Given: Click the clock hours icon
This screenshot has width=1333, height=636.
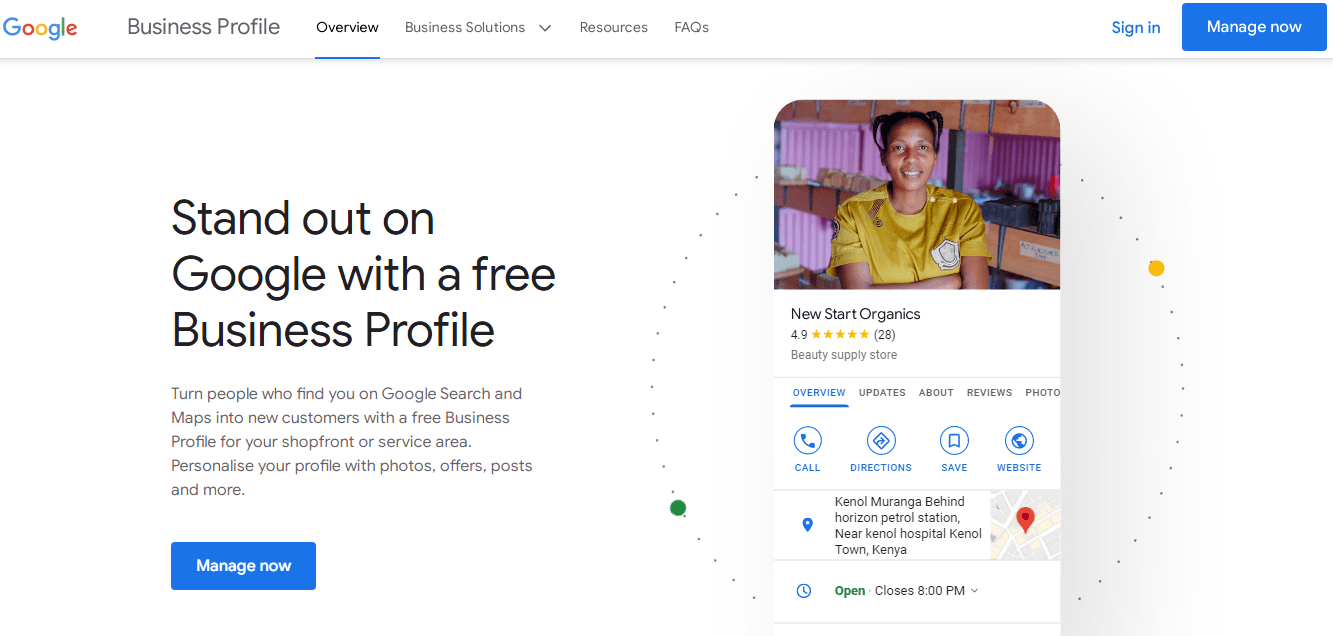Looking at the screenshot, I should pyautogui.click(x=804, y=591).
